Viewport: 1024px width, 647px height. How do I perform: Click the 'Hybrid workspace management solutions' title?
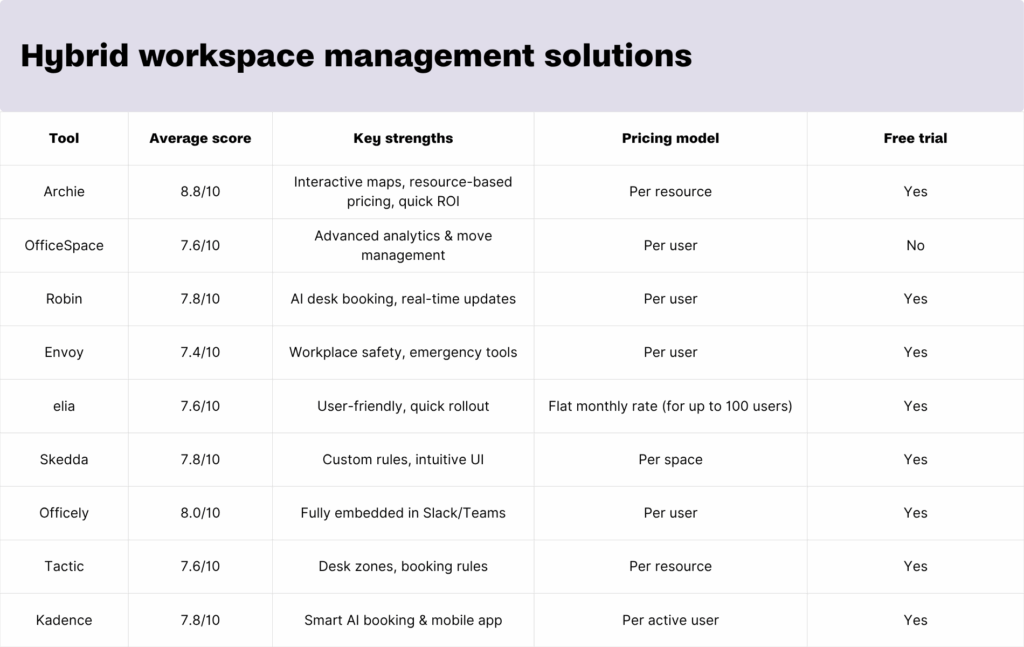(356, 56)
